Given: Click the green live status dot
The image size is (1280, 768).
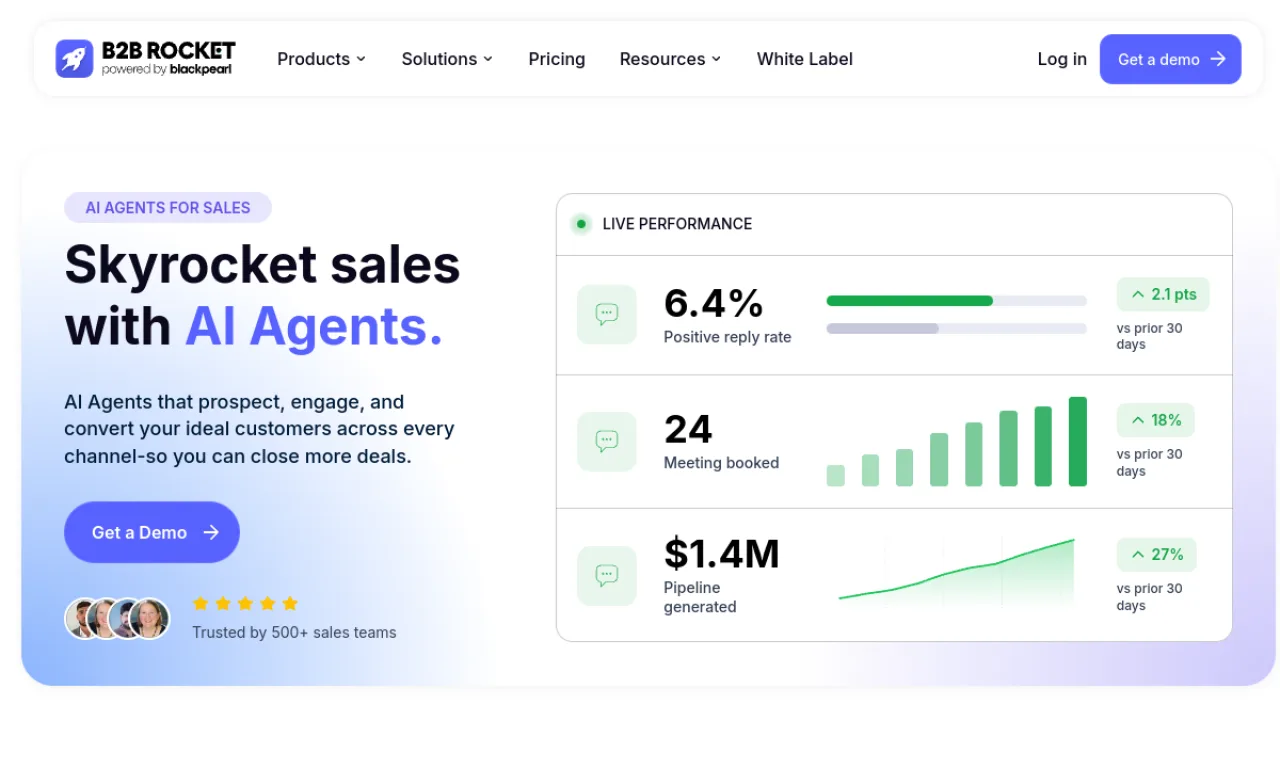Looking at the screenshot, I should 581,224.
